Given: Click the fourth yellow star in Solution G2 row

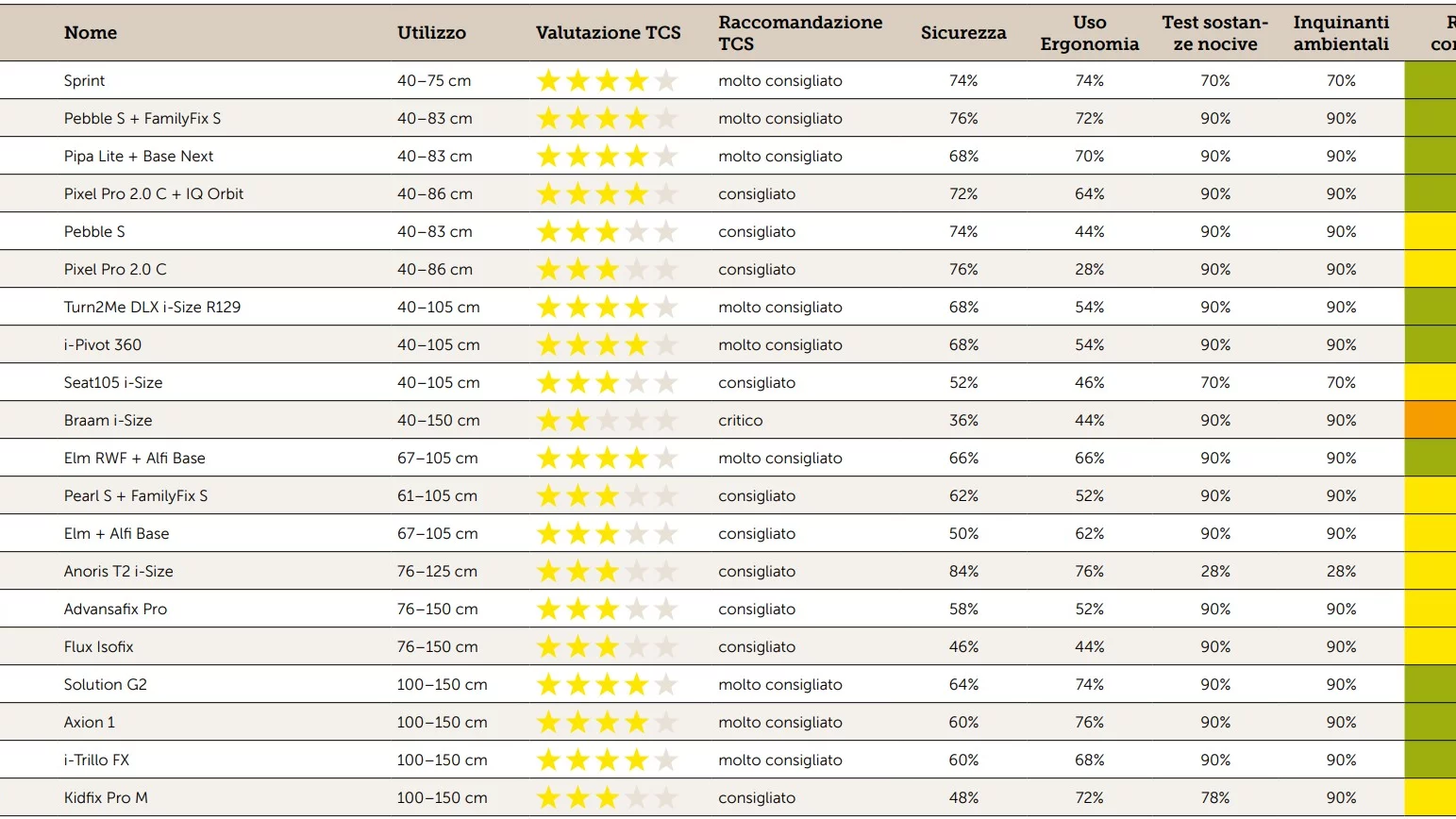Looking at the screenshot, I should (637, 685).
